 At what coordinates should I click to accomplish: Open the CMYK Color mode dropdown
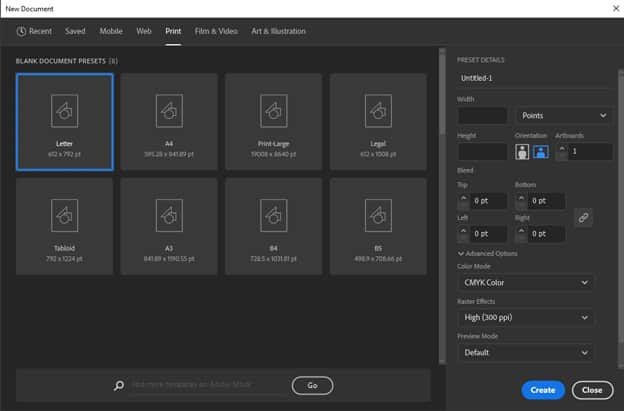pos(525,283)
